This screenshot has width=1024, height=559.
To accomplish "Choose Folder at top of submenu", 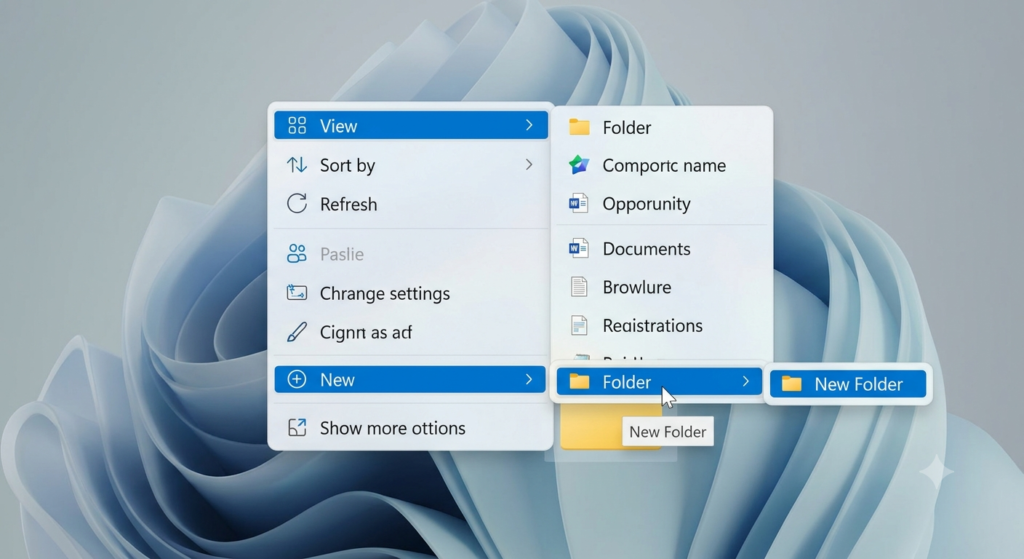I will (x=662, y=127).
